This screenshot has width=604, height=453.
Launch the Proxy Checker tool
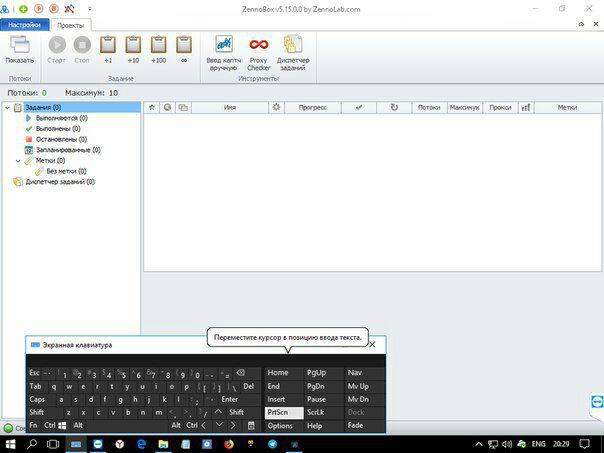[x=259, y=49]
